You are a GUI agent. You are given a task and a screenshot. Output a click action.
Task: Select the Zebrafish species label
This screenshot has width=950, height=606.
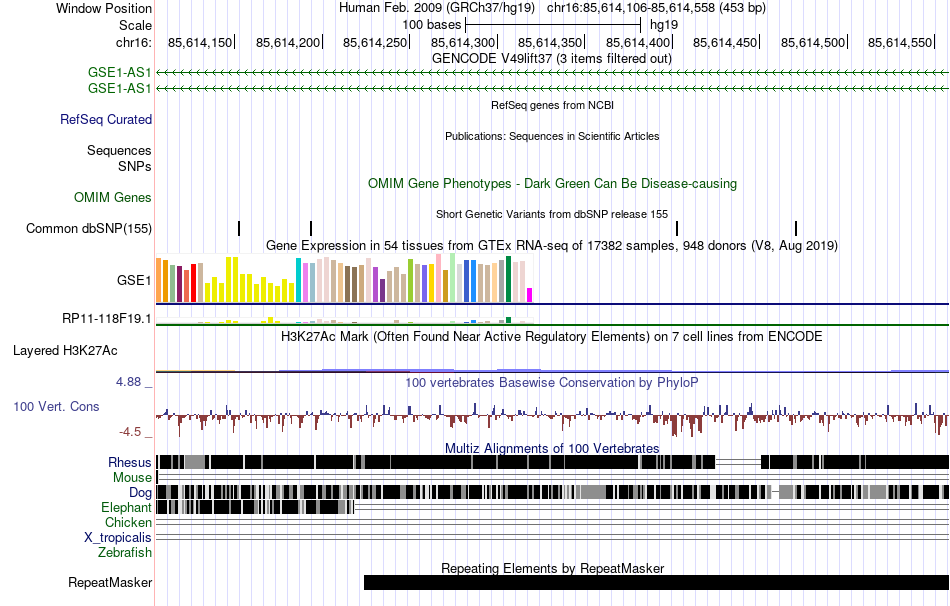click(125, 553)
